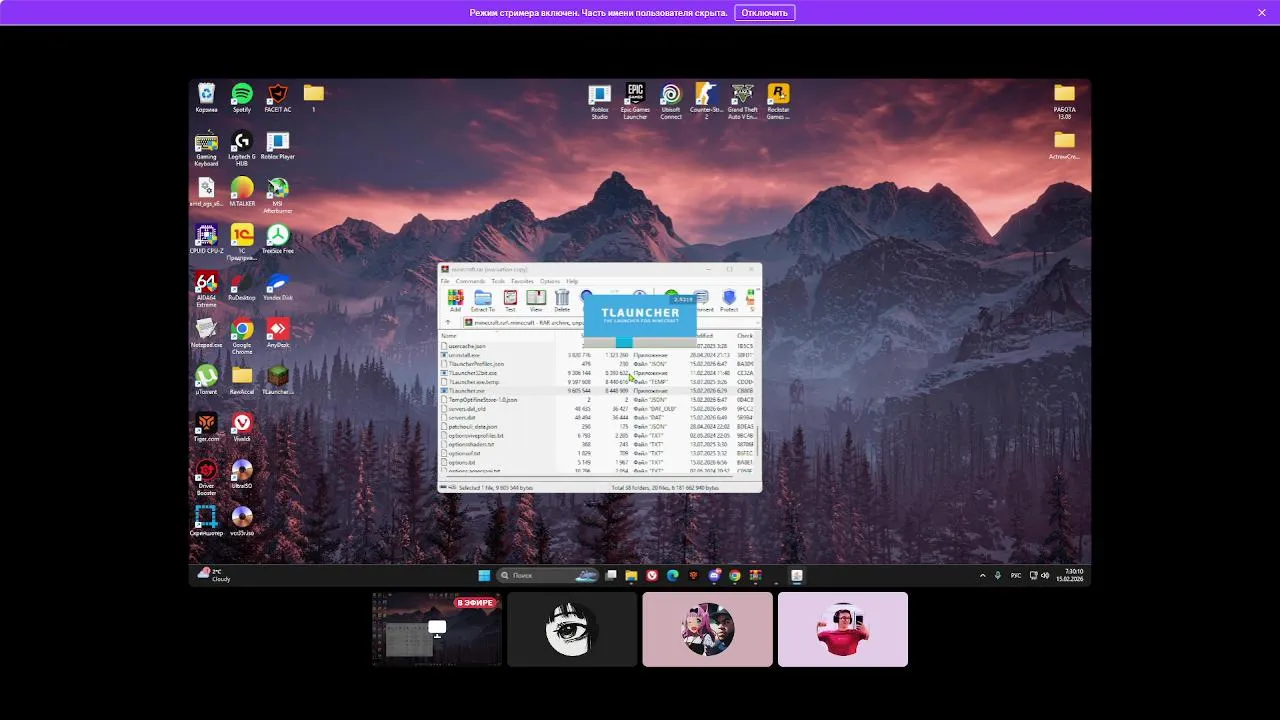Screen dimensions: 1280x720
Task: Open the Favorites menu in WinRAR
Action: pyautogui.click(x=522, y=281)
